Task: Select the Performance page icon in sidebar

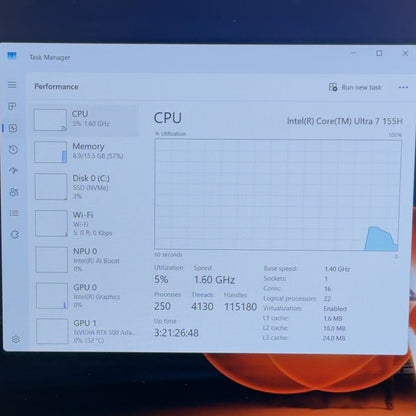Action: coord(13,128)
